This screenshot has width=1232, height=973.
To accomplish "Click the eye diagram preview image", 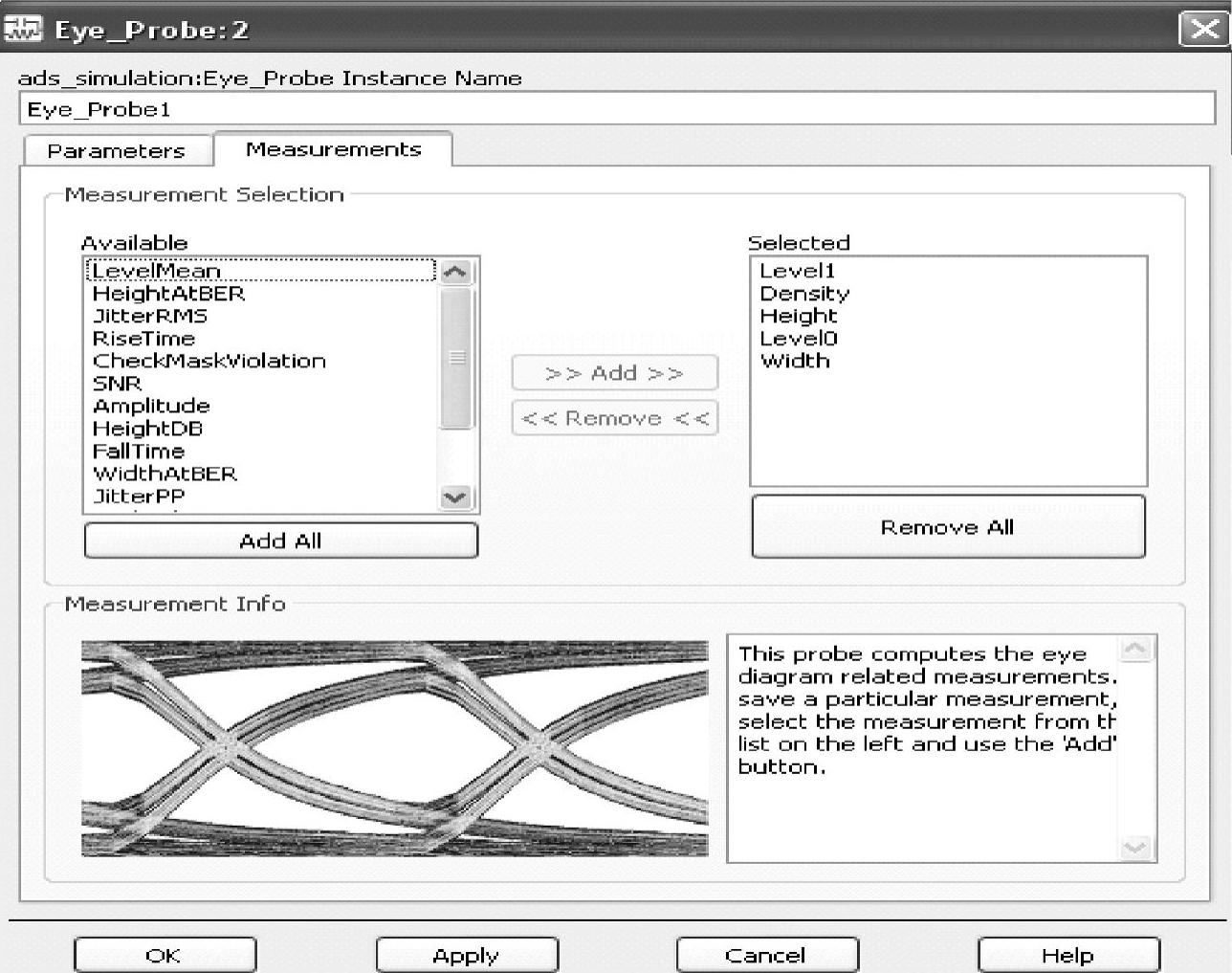I will pos(394,748).
